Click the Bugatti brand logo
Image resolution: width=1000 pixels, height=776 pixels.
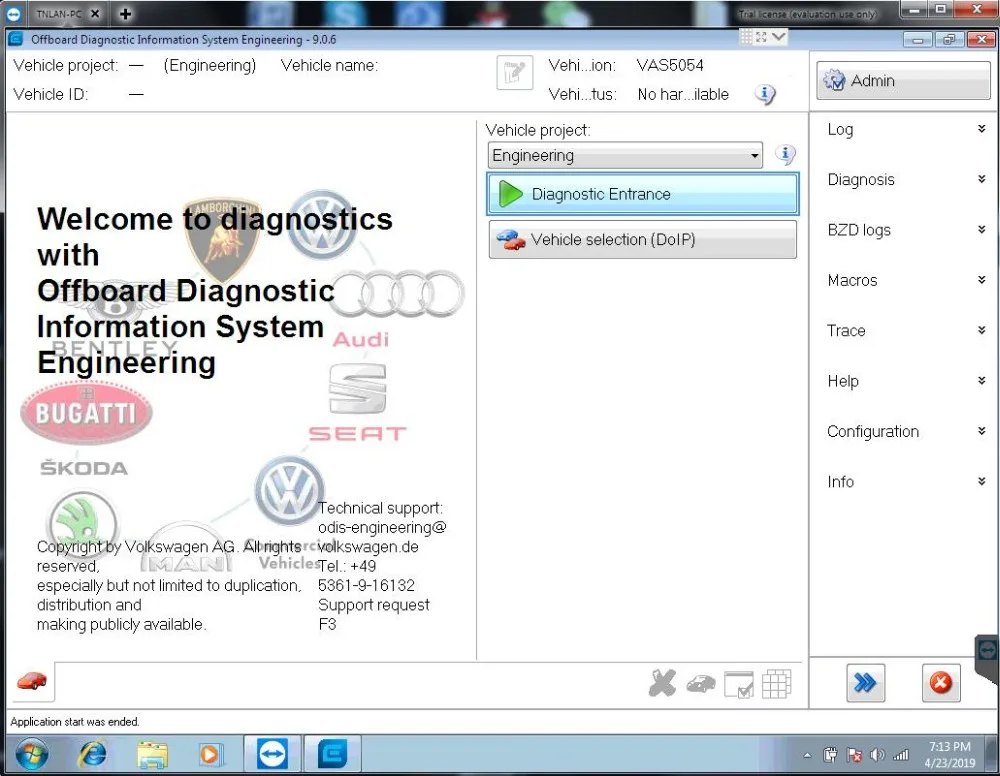(86, 413)
